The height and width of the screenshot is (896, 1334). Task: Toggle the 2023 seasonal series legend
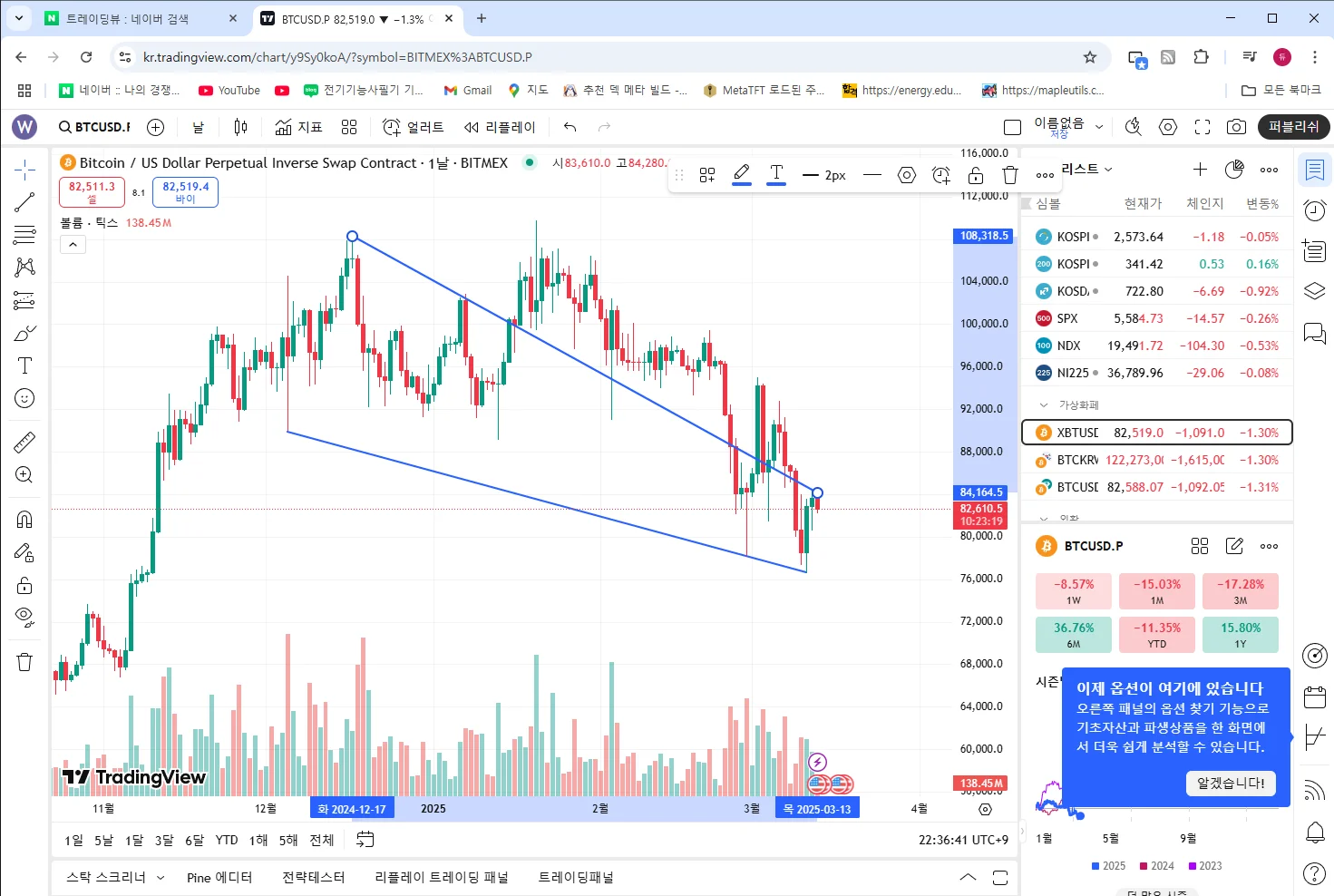click(x=1205, y=866)
